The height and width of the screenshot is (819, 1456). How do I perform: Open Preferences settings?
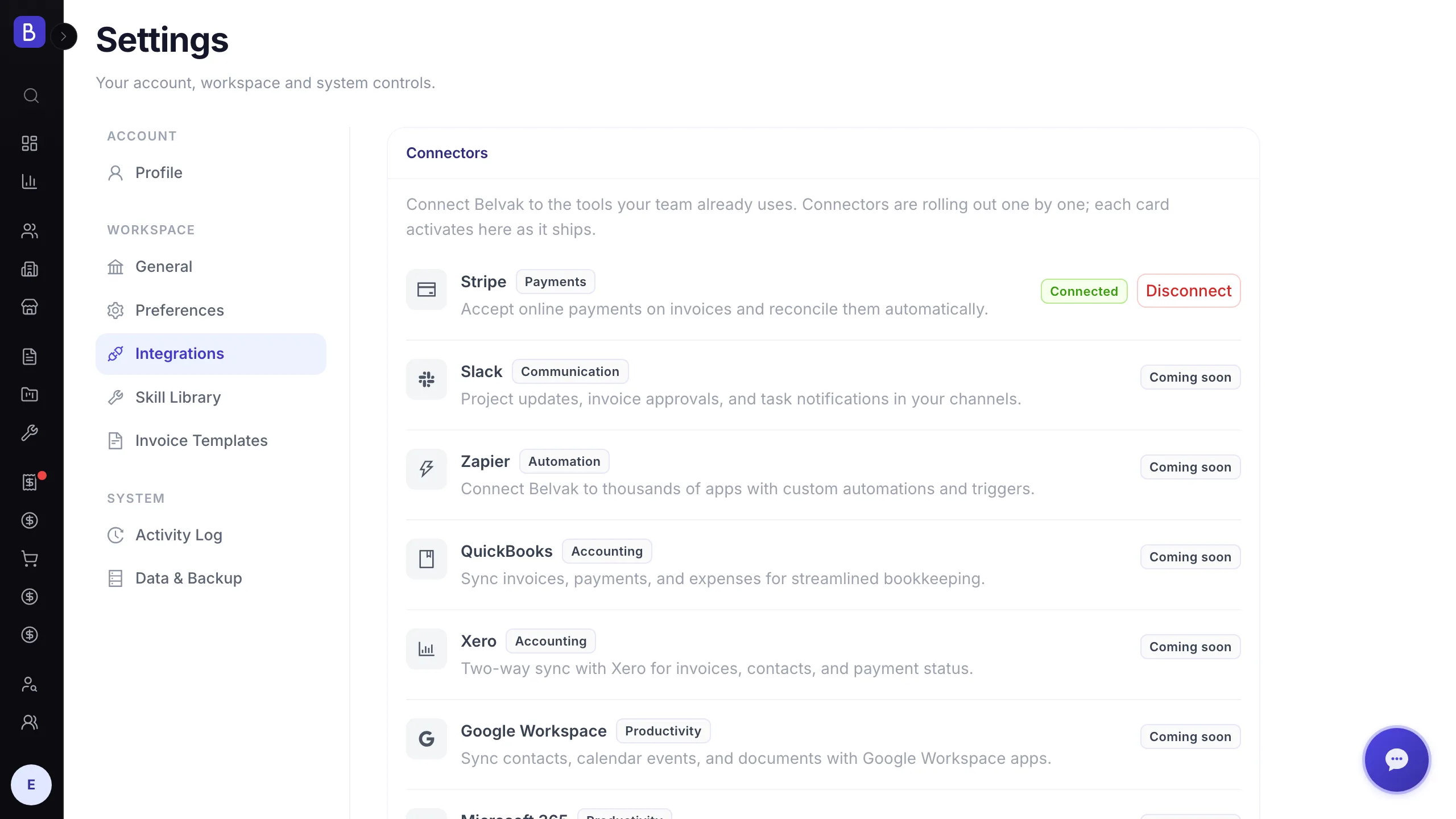pyautogui.click(x=211, y=311)
